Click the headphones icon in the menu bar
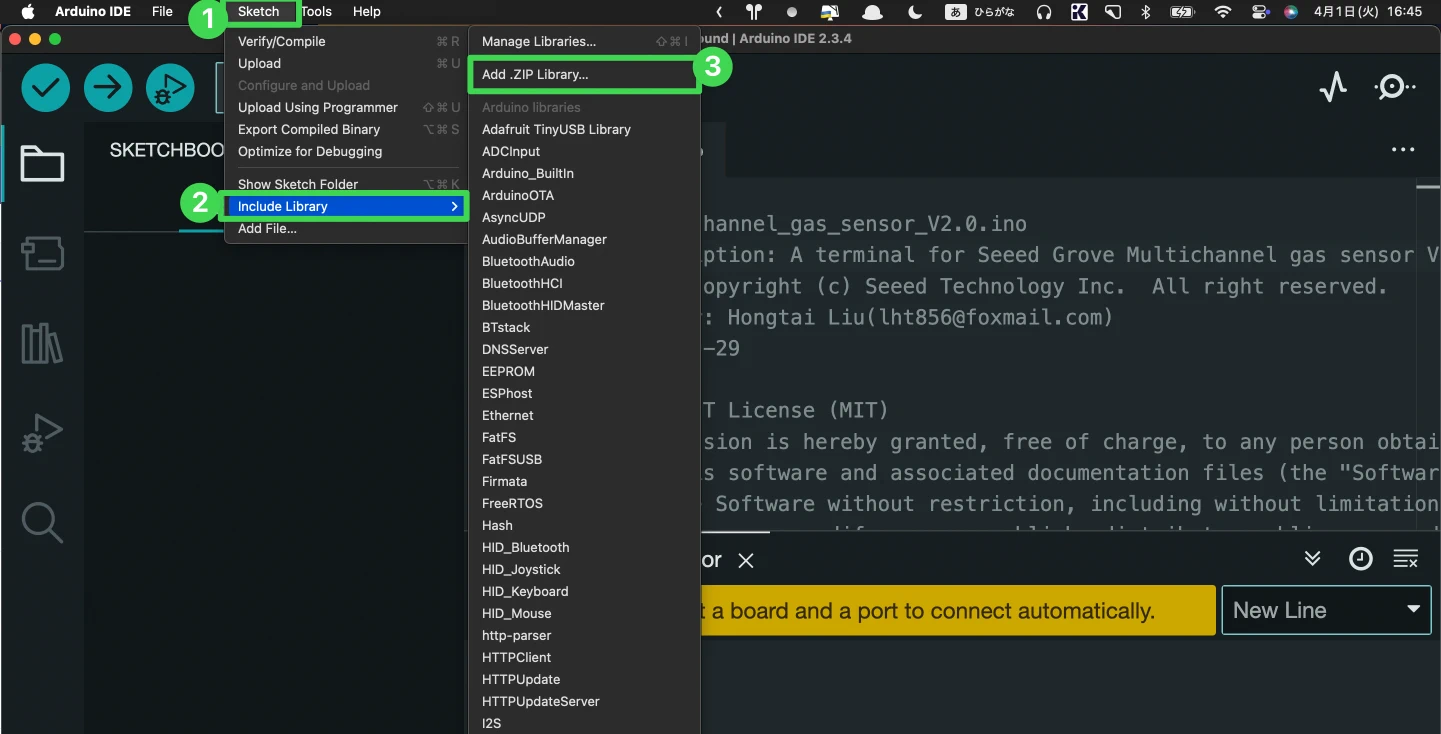The height and width of the screenshot is (734, 1441). coord(1044,12)
